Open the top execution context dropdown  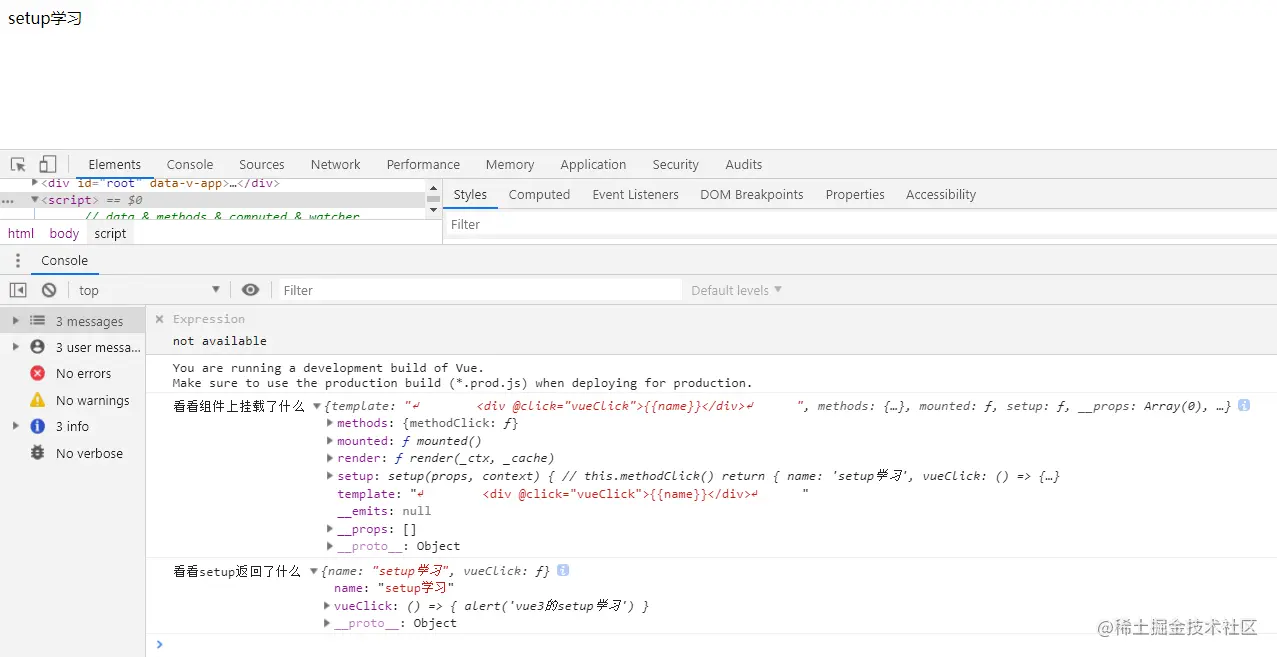(x=149, y=290)
